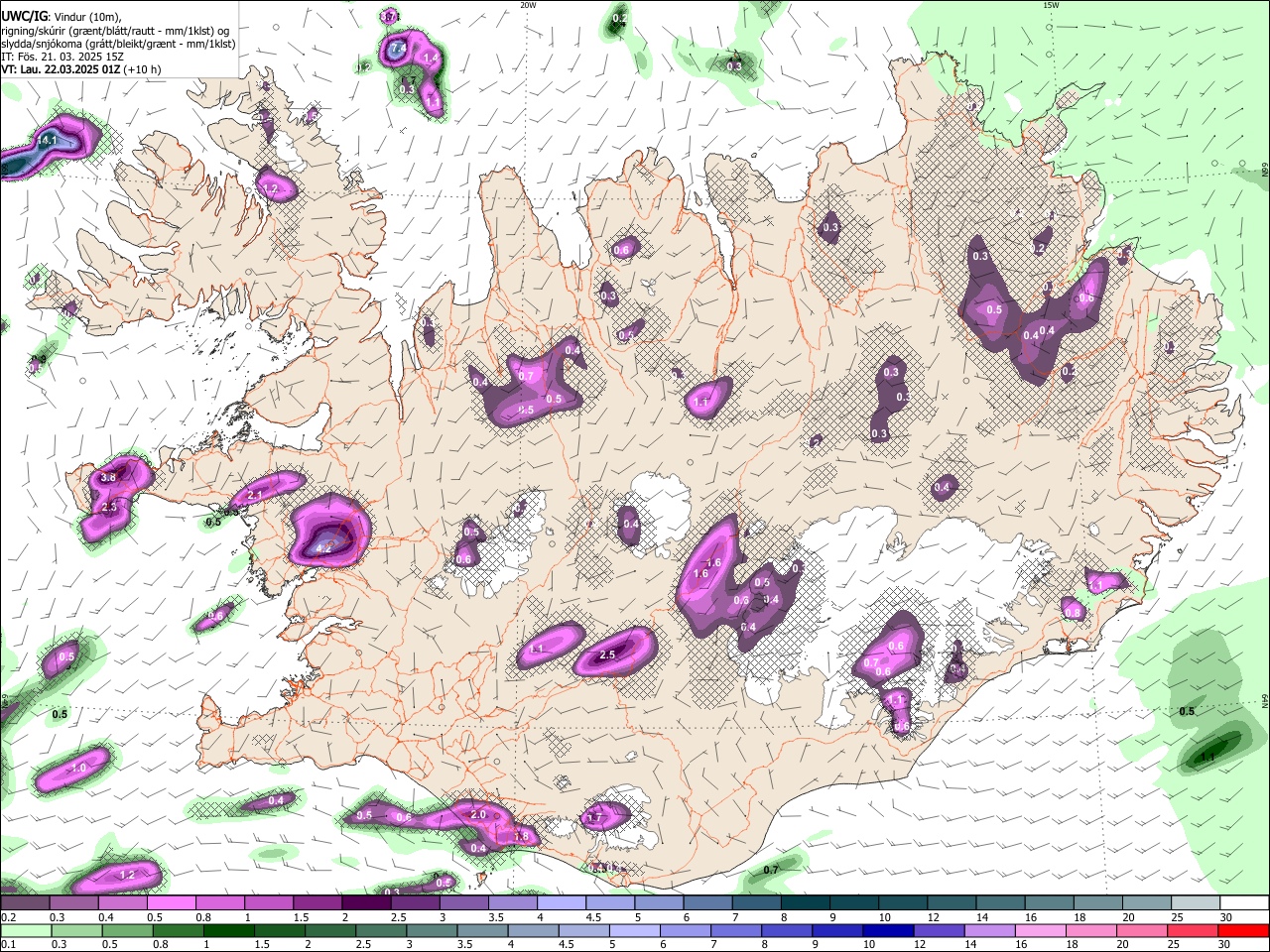
Task: Pick the light violet rain swatch at 14
Action: [x=989, y=930]
